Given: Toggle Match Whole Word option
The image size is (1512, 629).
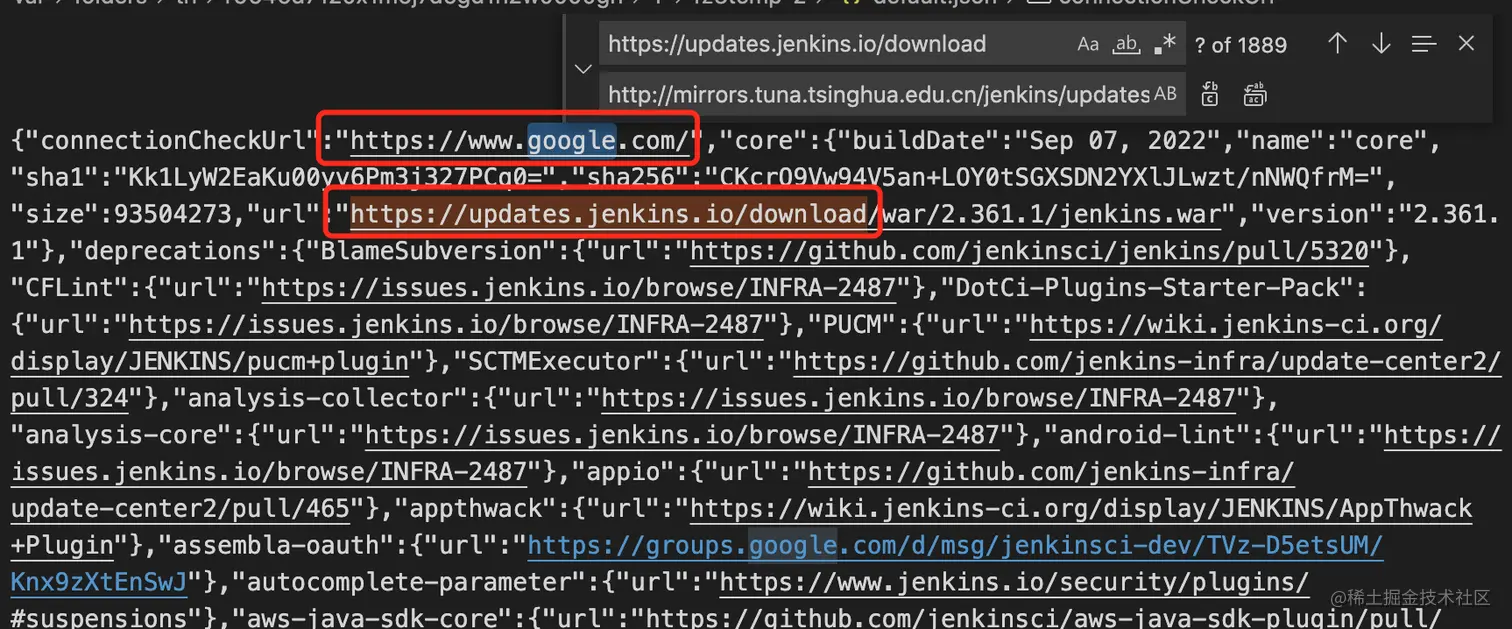Looking at the screenshot, I should [x=1127, y=44].
